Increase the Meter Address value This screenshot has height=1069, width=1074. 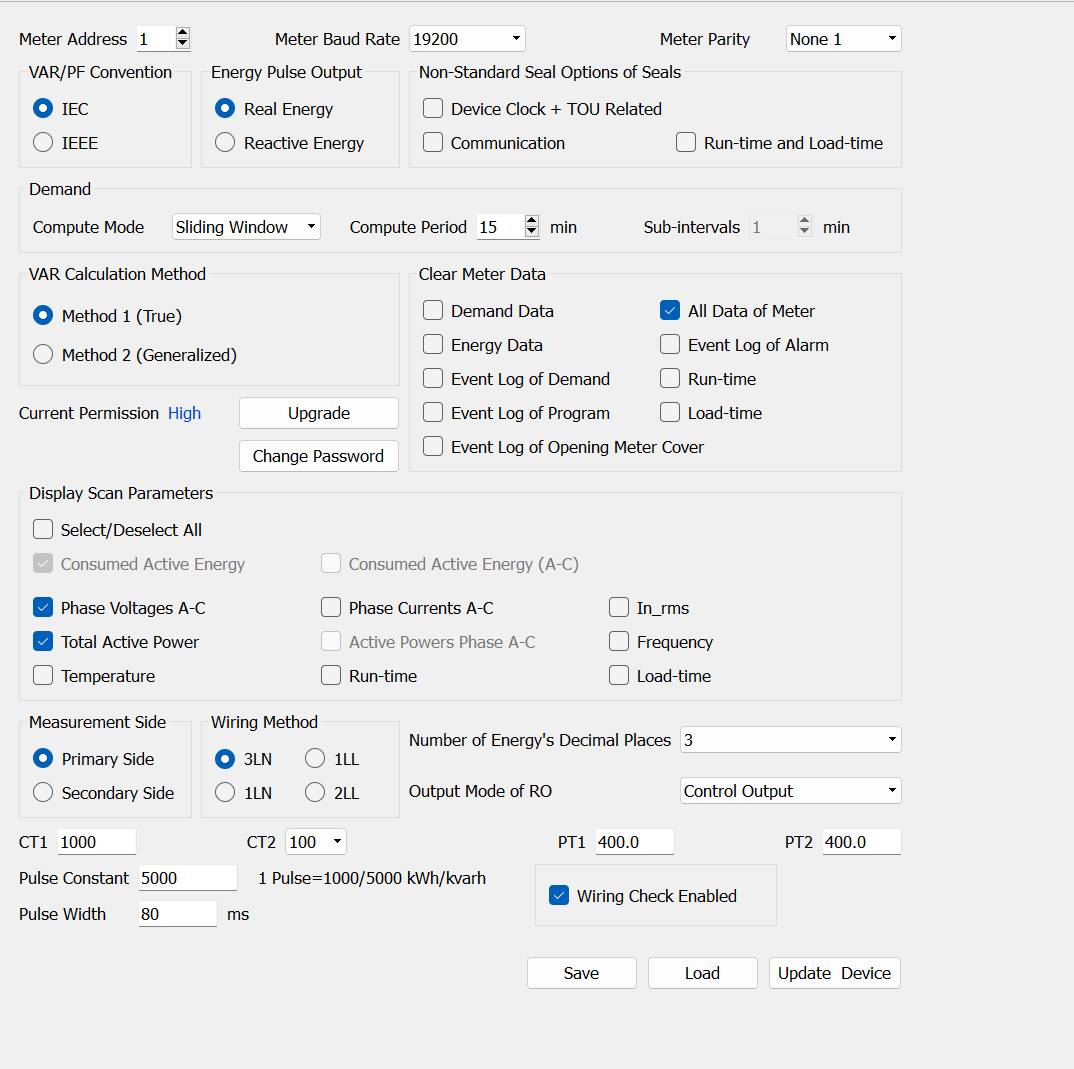click(183, 33)
